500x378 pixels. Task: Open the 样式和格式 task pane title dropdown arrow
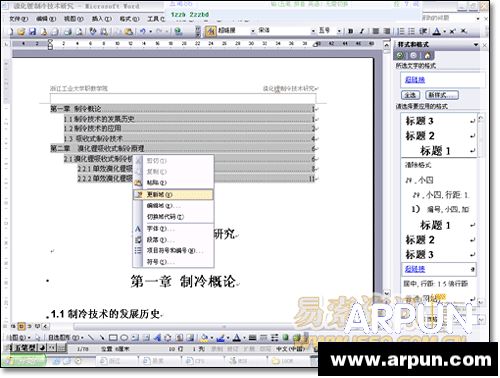click(x=476, y=44)
